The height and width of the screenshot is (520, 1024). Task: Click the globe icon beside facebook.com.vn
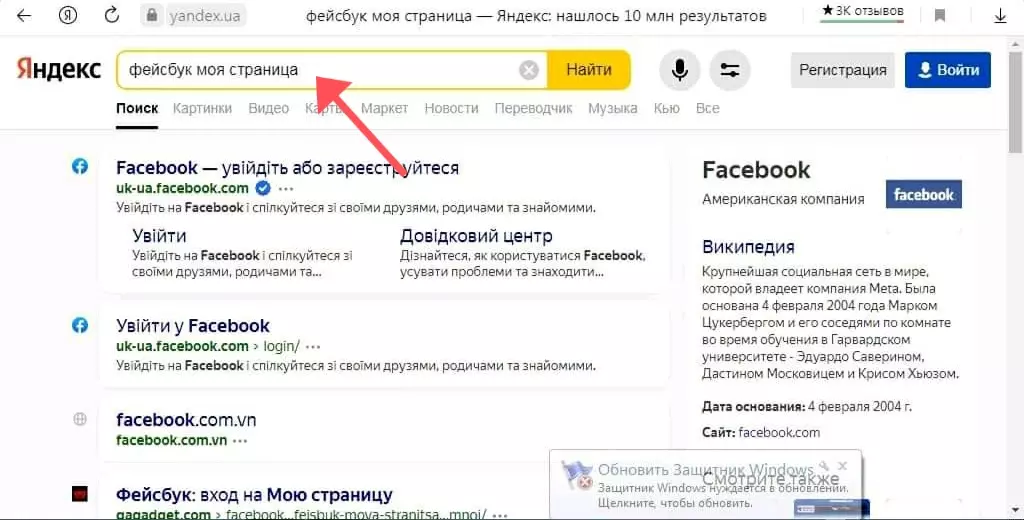[x=80, y=419]
